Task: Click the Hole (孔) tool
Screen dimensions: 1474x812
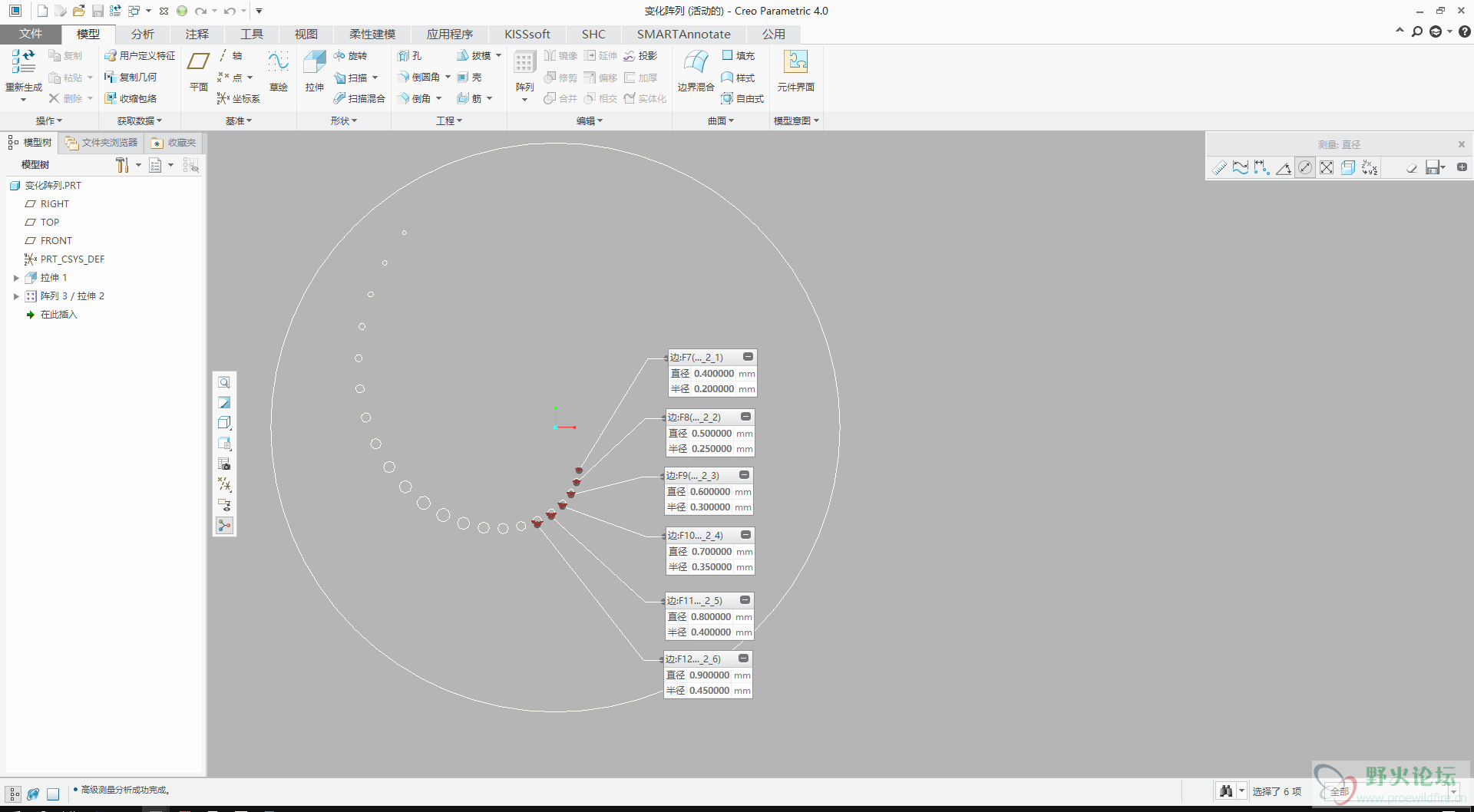Action: pos(409,56)
